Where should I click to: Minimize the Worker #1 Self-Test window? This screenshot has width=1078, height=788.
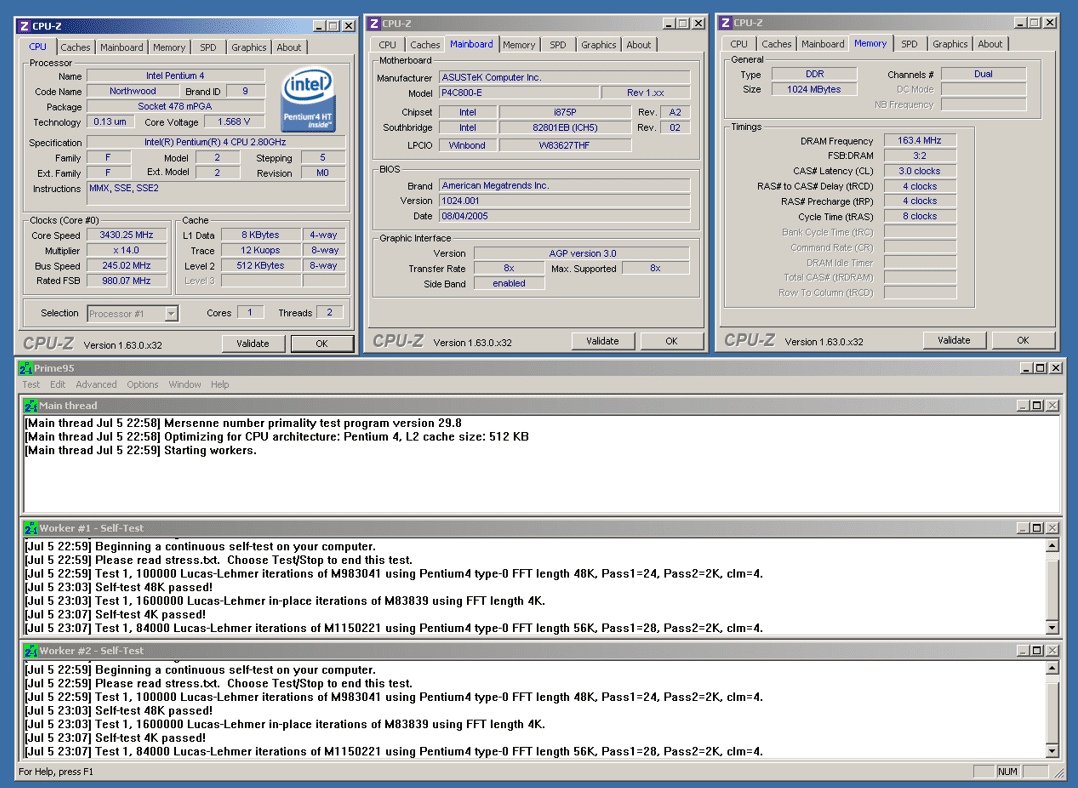(x=1023, y=528)
